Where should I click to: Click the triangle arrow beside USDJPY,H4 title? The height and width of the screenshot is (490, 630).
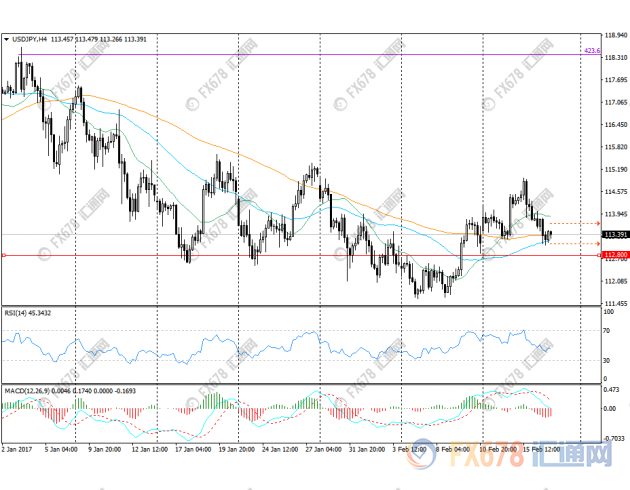pyautogui.click(x=7, y=40)
